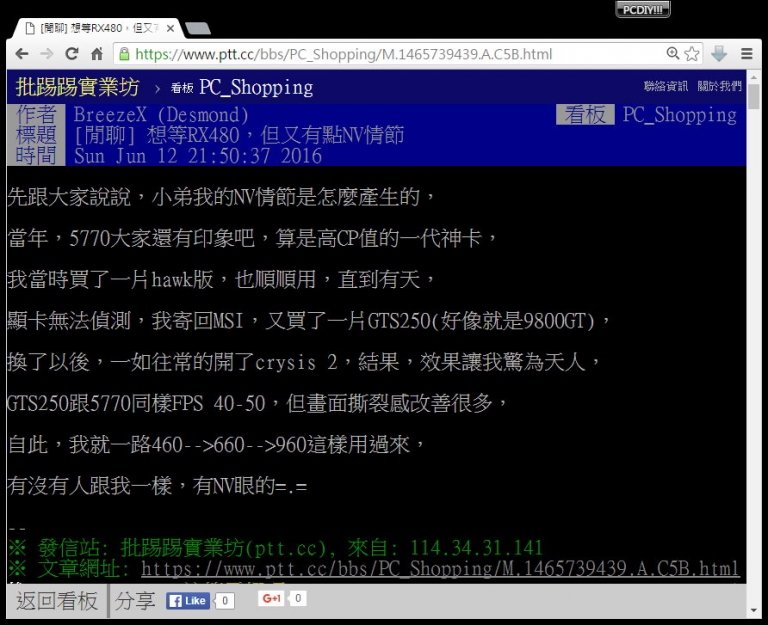This screenshot has height=625, width=768.
Task: Click the vertical scrollbar thumb
Action: click(x=754, y=96)
